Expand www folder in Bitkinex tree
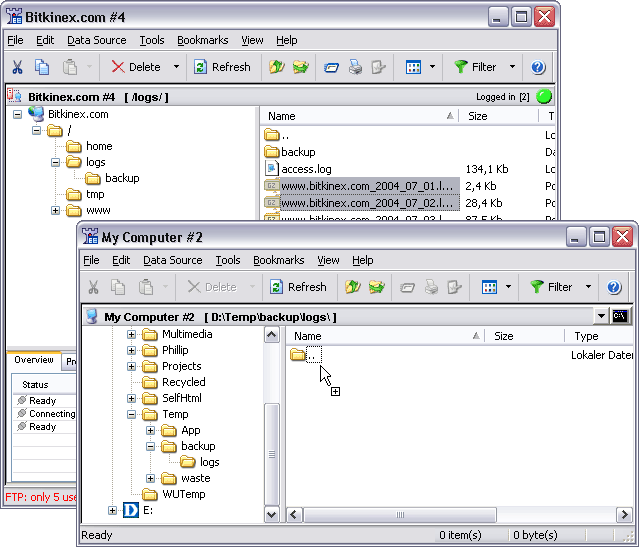Screen dimensions: 639x547 55,210
